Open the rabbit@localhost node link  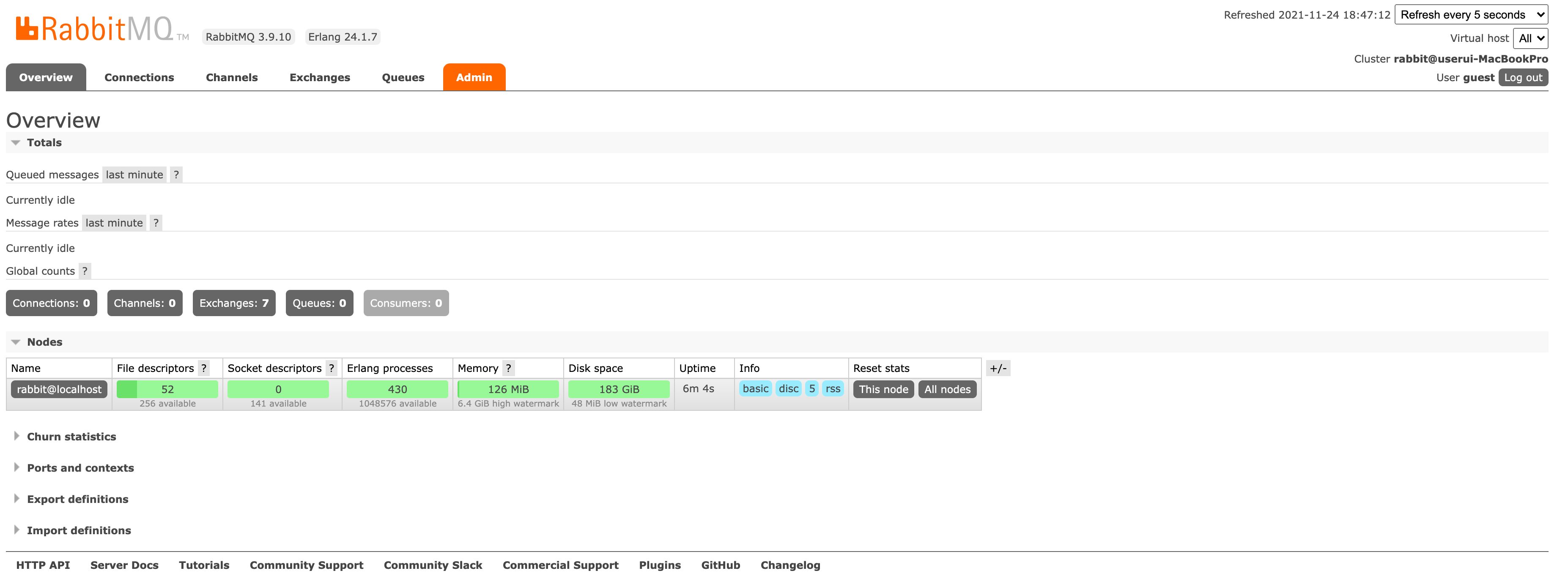click(x=59, y=389)
